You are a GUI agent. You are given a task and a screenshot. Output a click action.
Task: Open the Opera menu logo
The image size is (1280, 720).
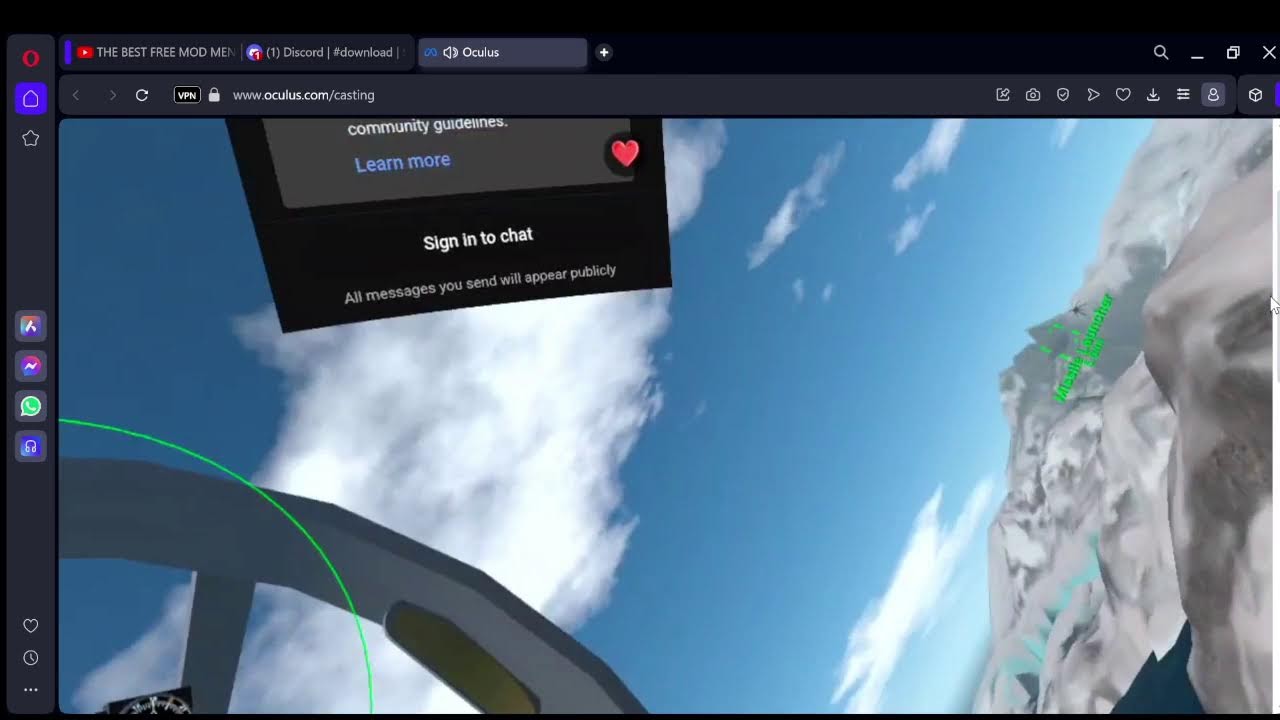[30, 58]
